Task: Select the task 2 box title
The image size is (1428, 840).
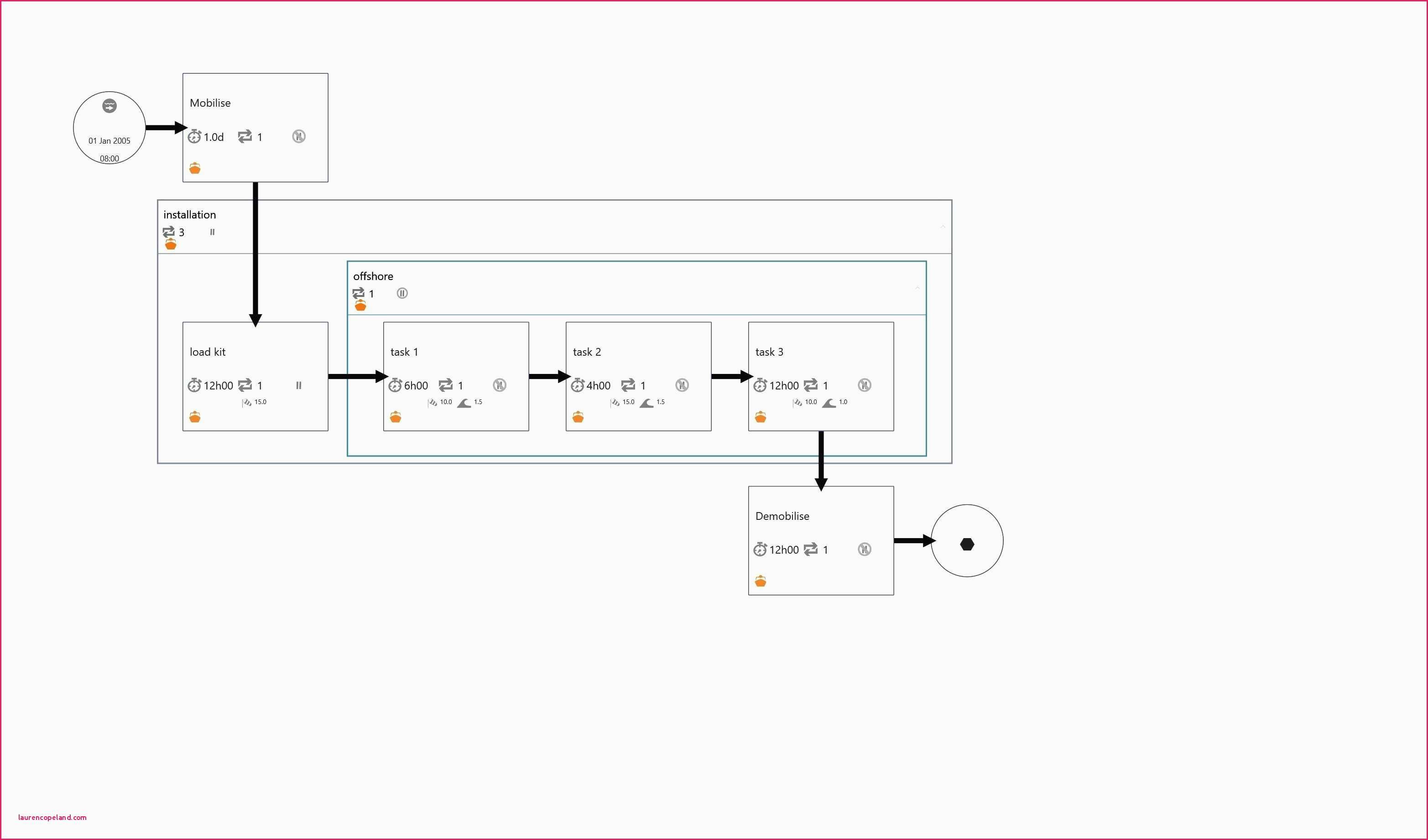Action: (587, 352)
